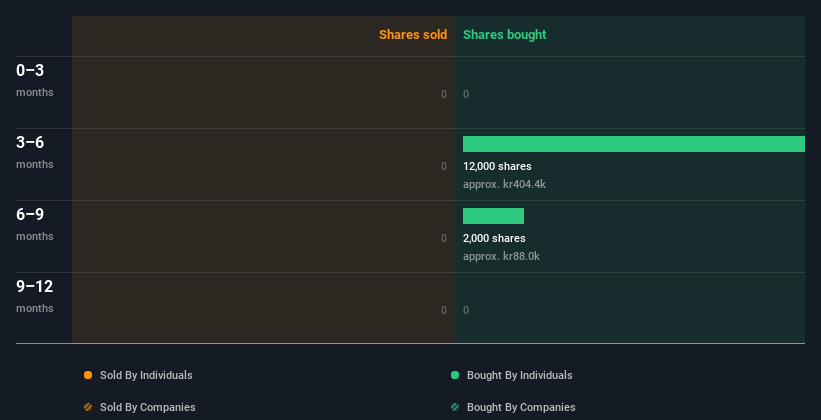Toggle the Bought By Companies legend label

[x=521, y=407]
